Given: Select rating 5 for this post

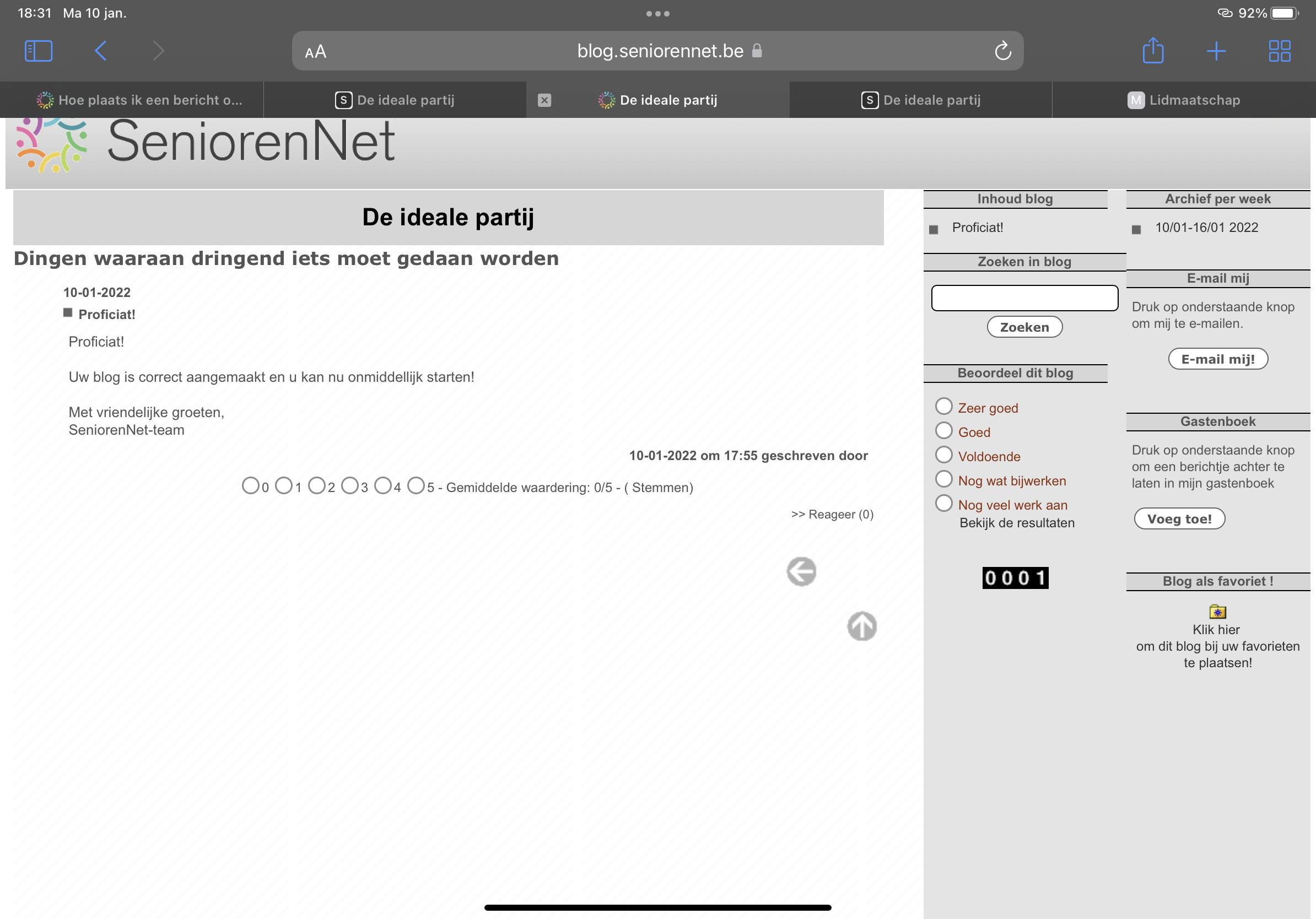Looking at the screenshot, I should point(416,485).
